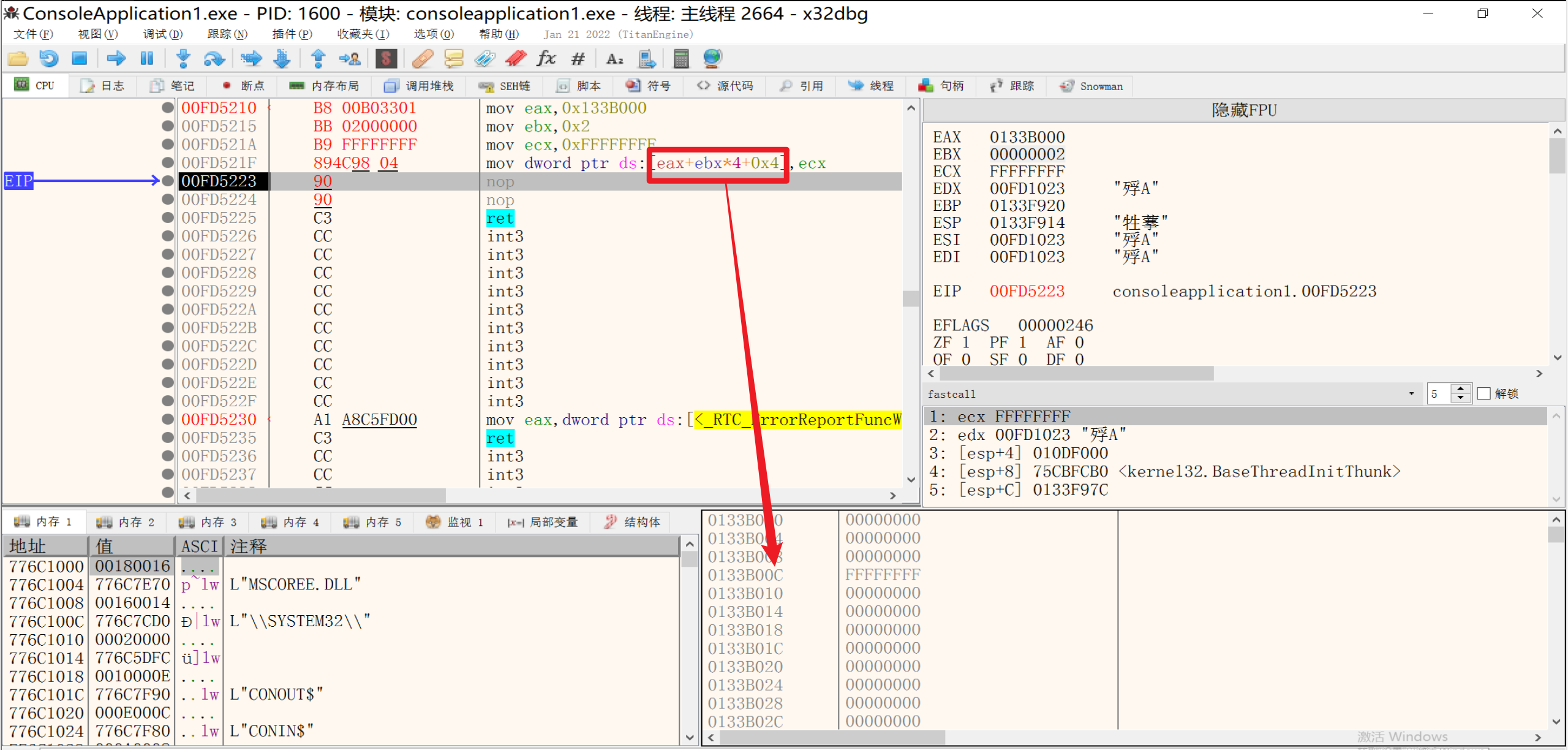Open the 调试(D) menu
This screenshot has height=750, width=1568.
(x=162, y=34)
